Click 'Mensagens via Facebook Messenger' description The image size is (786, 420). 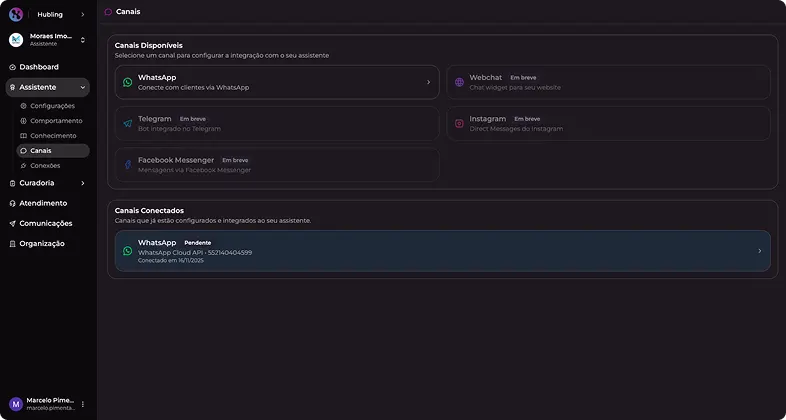pos(194,170)
